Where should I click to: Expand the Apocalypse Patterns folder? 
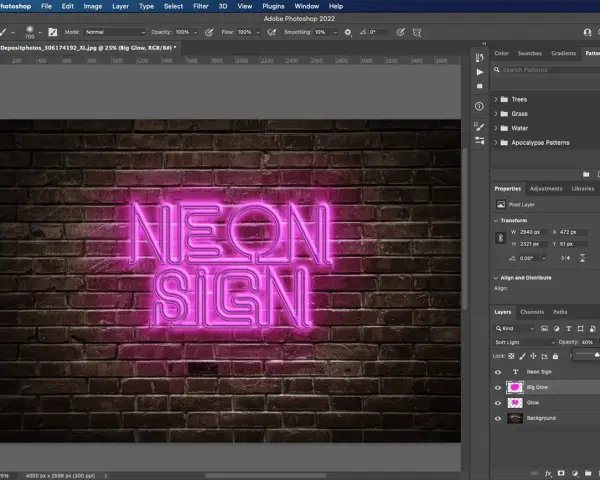496,143
